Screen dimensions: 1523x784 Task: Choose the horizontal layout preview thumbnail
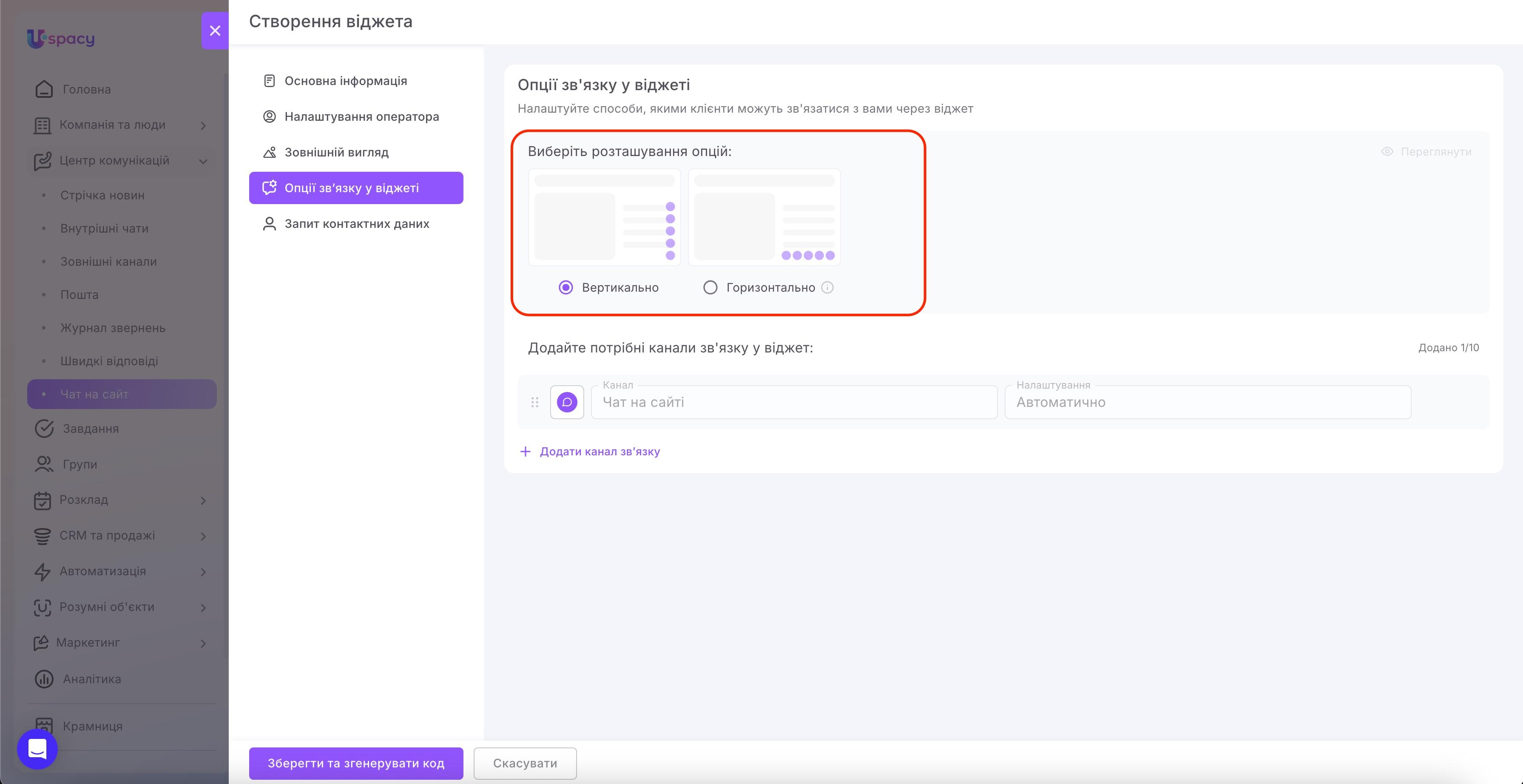click(x=764, y=217)
